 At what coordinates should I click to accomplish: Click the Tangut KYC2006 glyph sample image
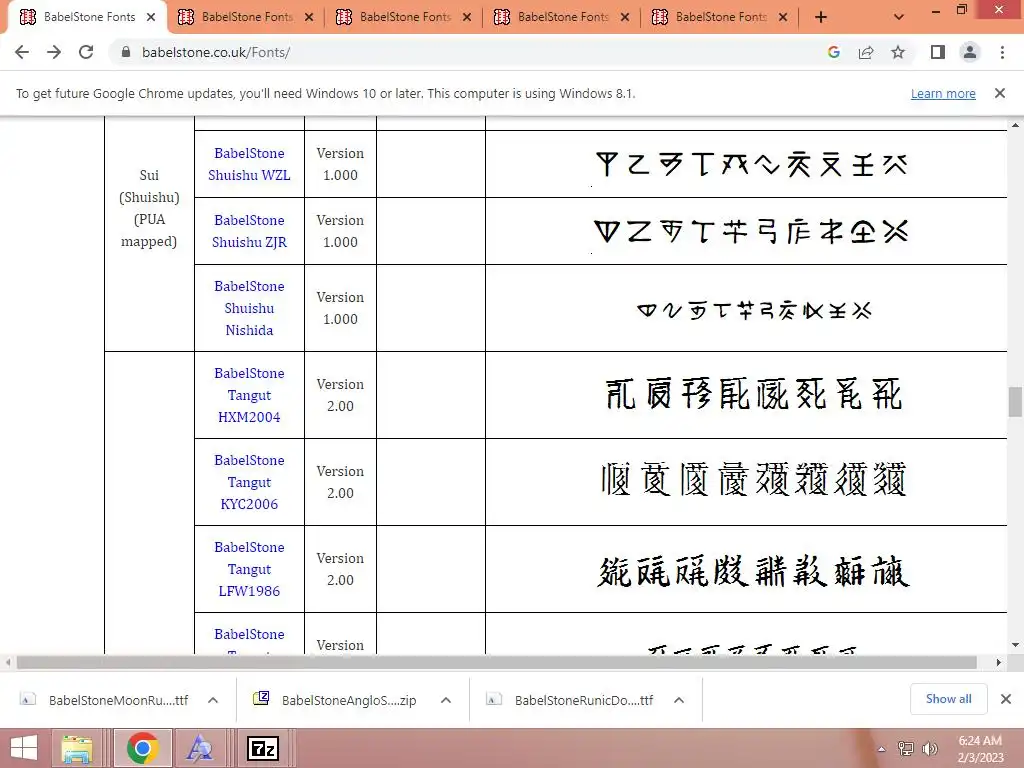pyautogui.click(x=754, y=479)
